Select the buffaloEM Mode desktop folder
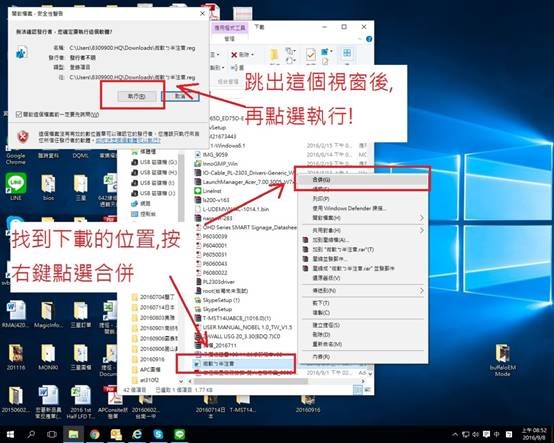This screenshot has height=443, width=554. [502, 360]
